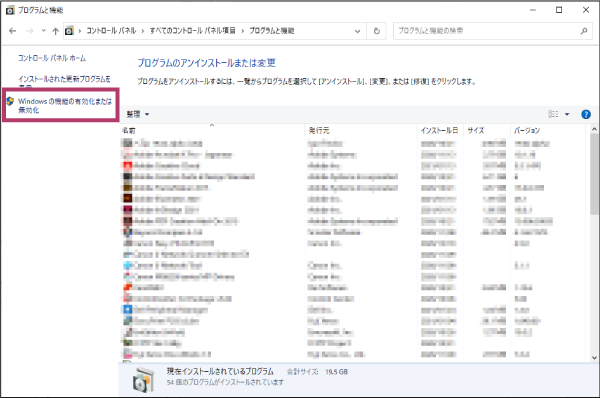Click the vertical scrollbar thumb
The image size is (600, 398).
coord(594,174)
